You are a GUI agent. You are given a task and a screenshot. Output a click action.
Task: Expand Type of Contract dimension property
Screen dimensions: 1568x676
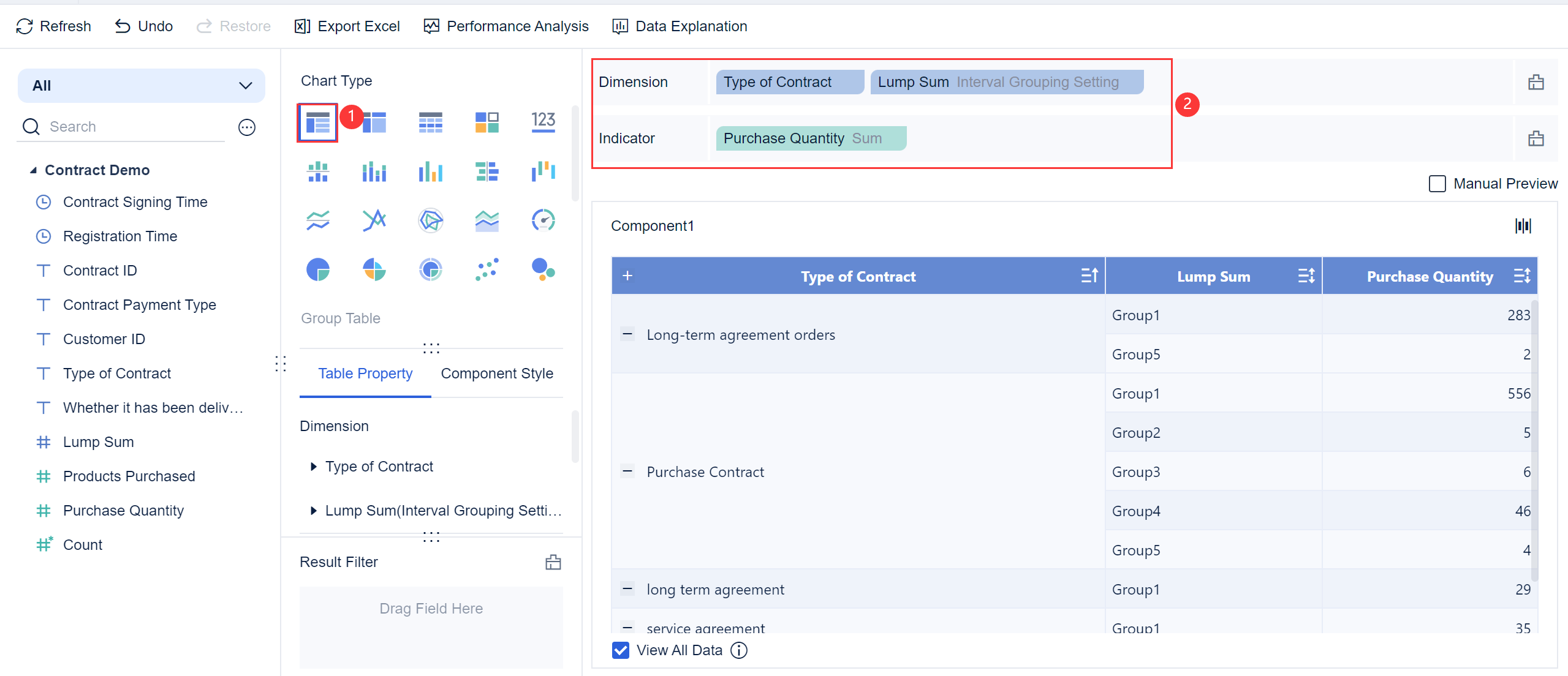[314, 467]
